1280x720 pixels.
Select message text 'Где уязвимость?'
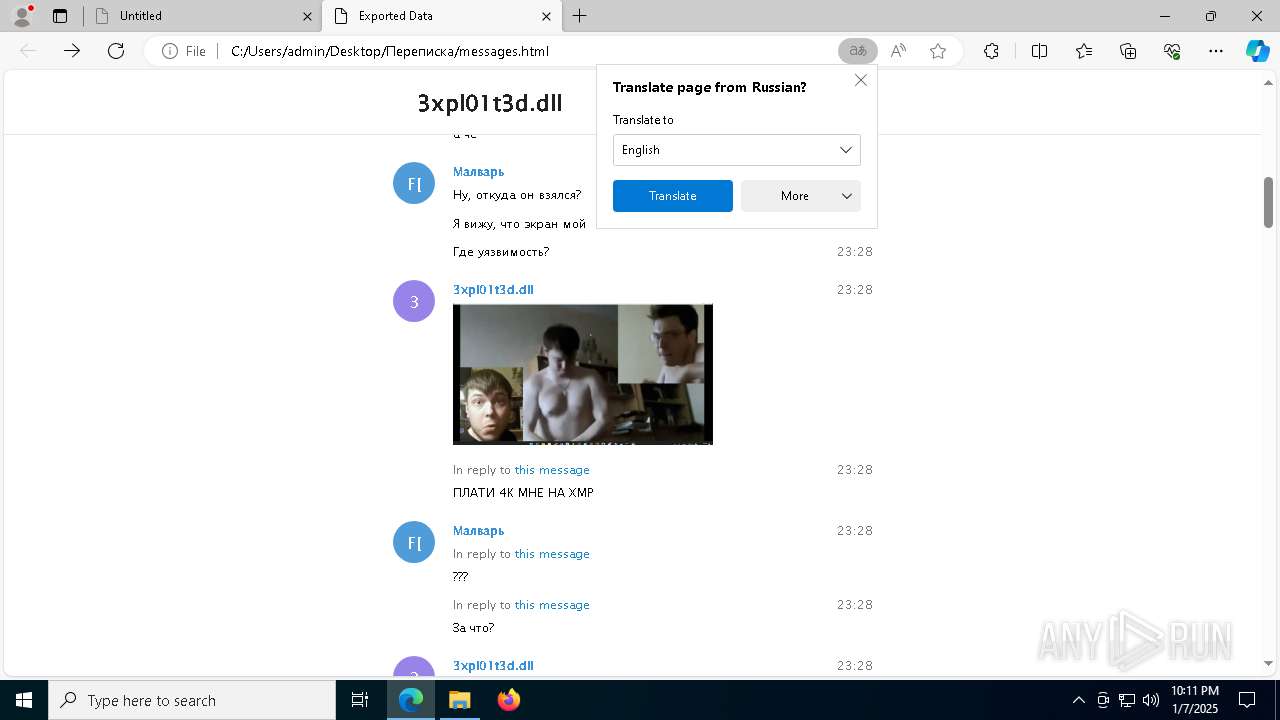501,252
